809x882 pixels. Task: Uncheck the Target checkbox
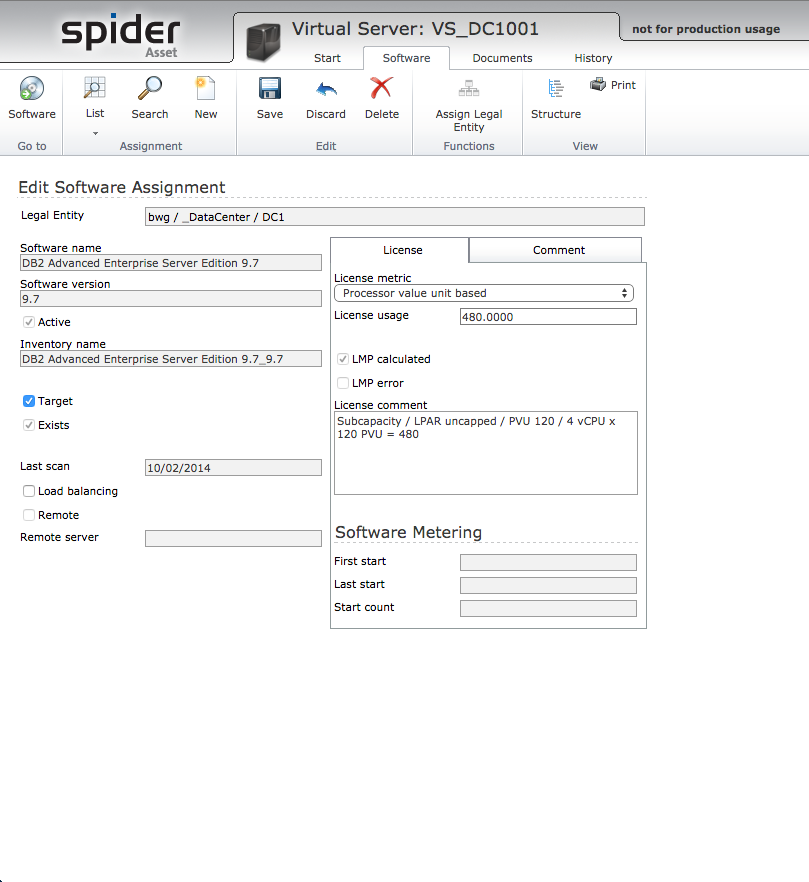[x=29, y=401]
